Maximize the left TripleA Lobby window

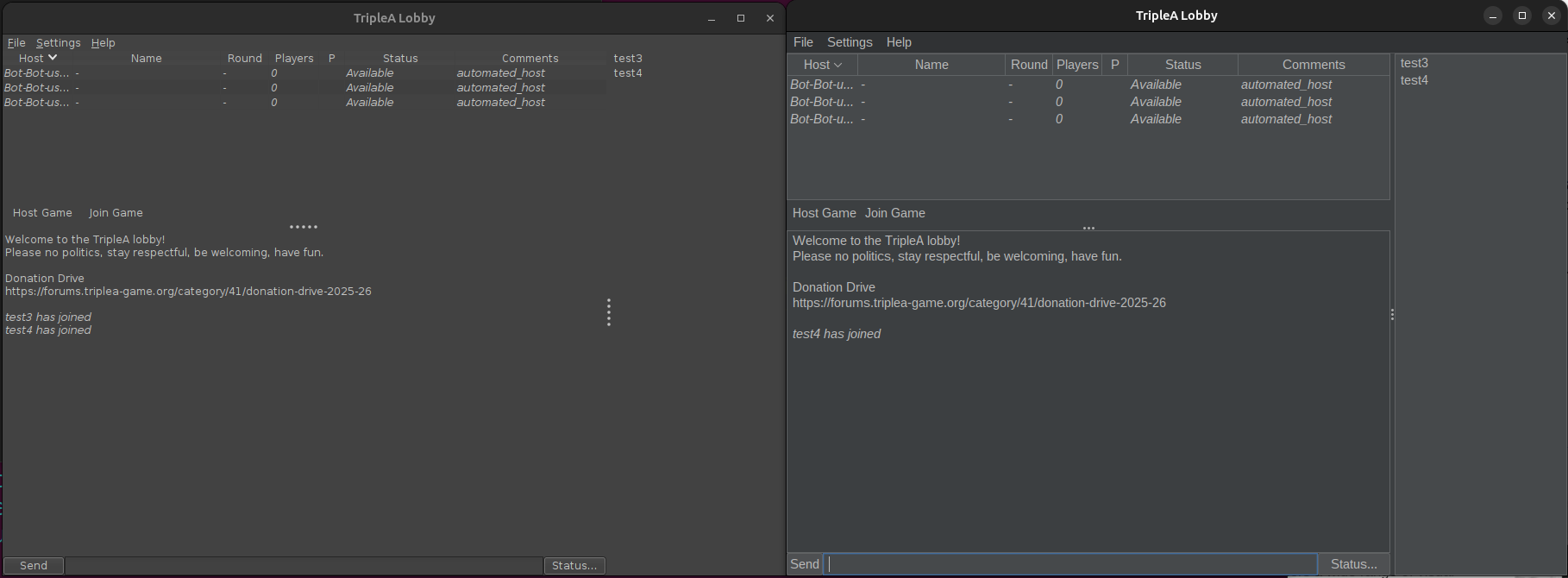click(x=741, y=18)
